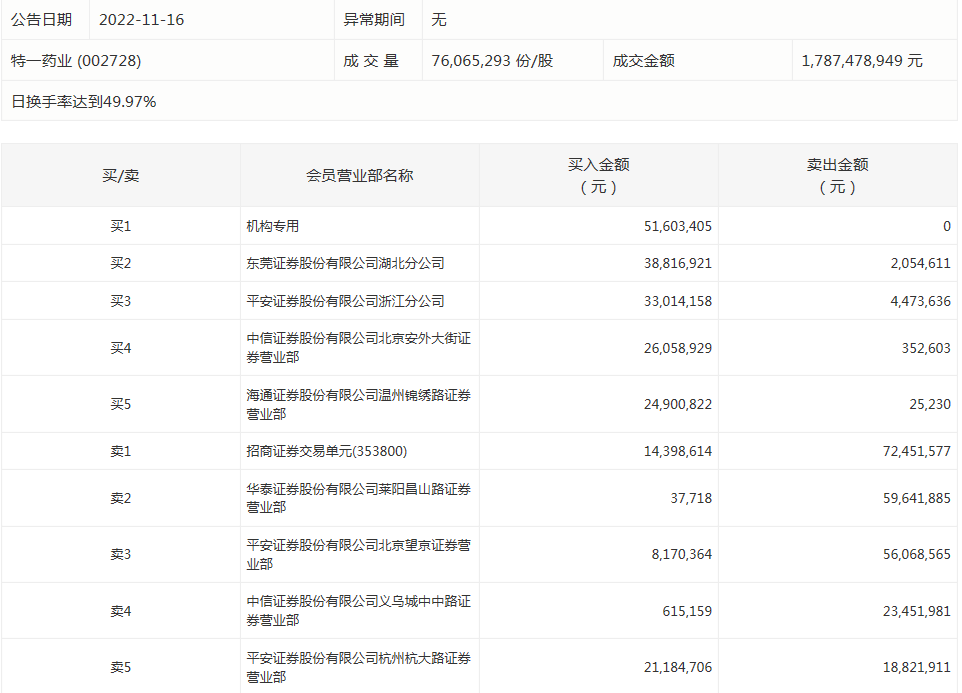Click the 卖2 rank cell
This screenshot has height=693, width=962.
point(120,498)
